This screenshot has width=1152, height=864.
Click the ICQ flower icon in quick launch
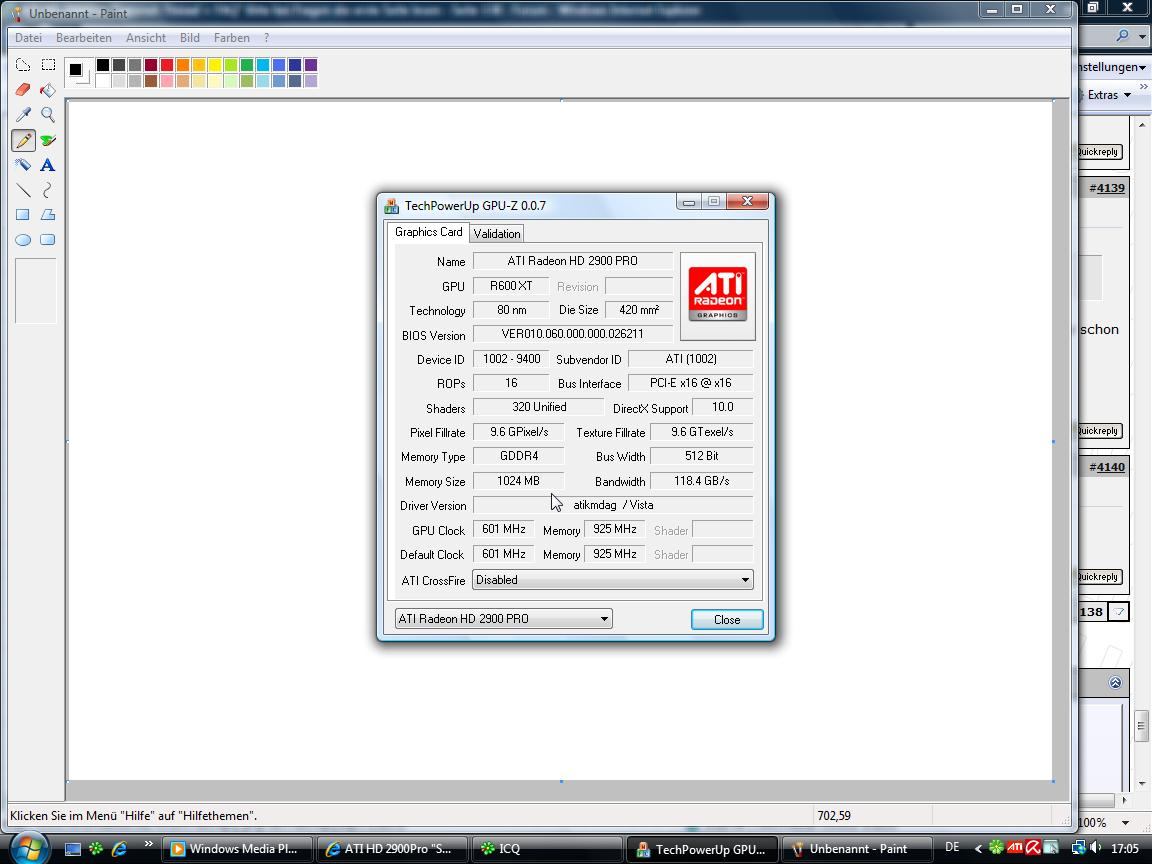coord(96,849)
